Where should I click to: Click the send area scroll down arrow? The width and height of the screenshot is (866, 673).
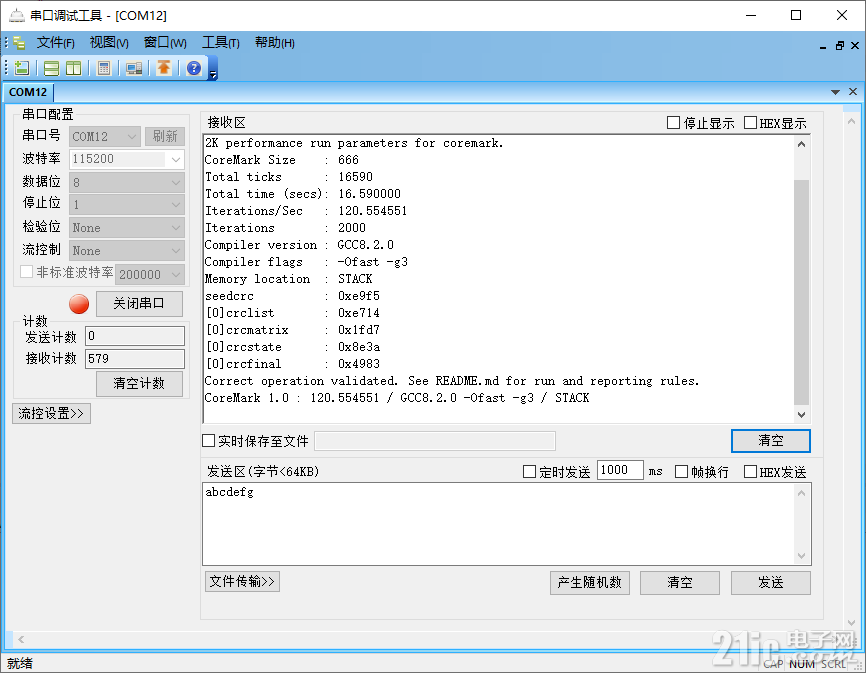(801, 556)
